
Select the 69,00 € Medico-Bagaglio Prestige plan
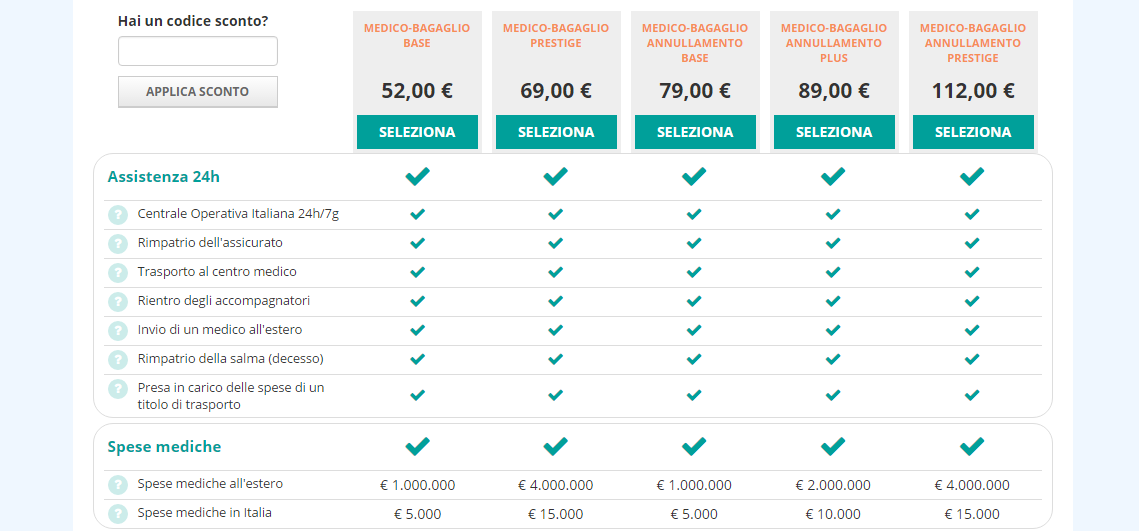[556, 132]
